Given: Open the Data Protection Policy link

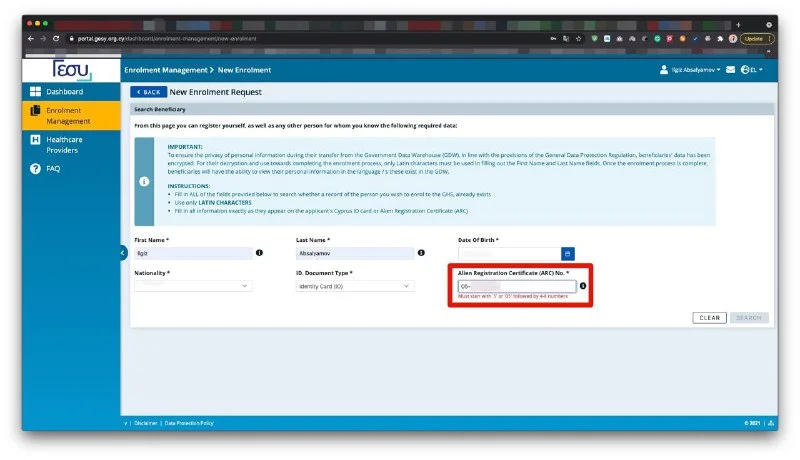Looking at the screenshot, I should point(189,423).
